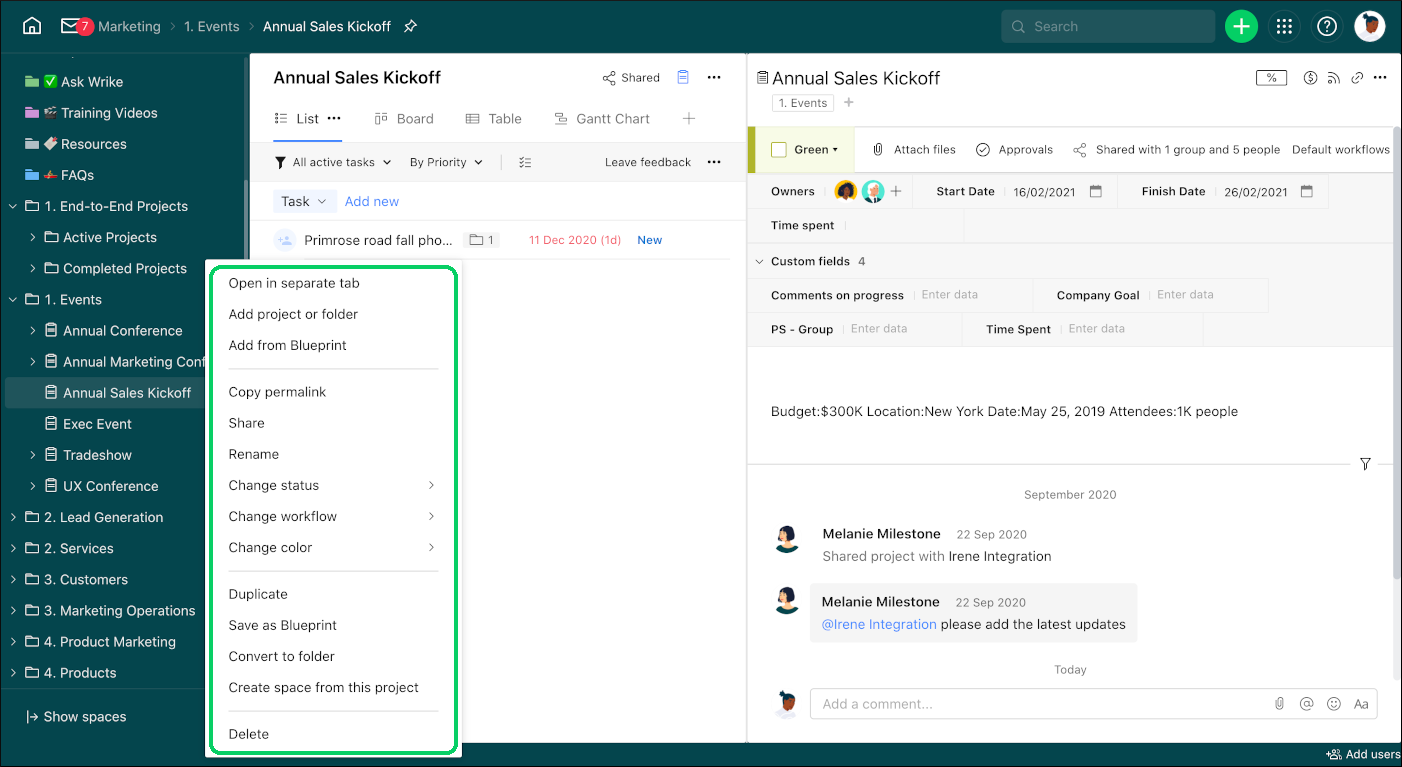Open the Green status dropdown
This screenshot has height=767, width=1402.
pos(816,150)
